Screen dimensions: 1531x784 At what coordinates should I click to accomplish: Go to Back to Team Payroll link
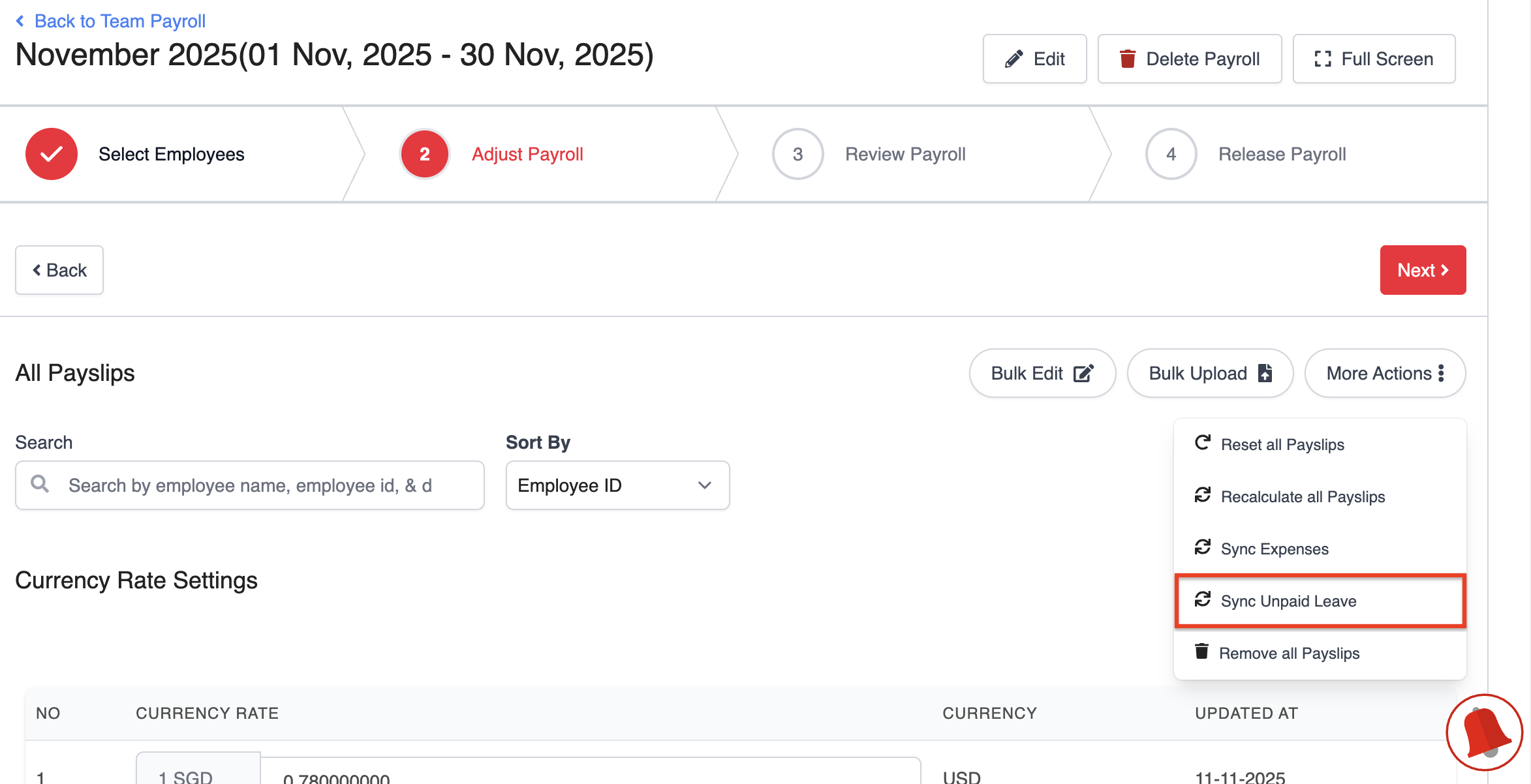coord(119,21)
